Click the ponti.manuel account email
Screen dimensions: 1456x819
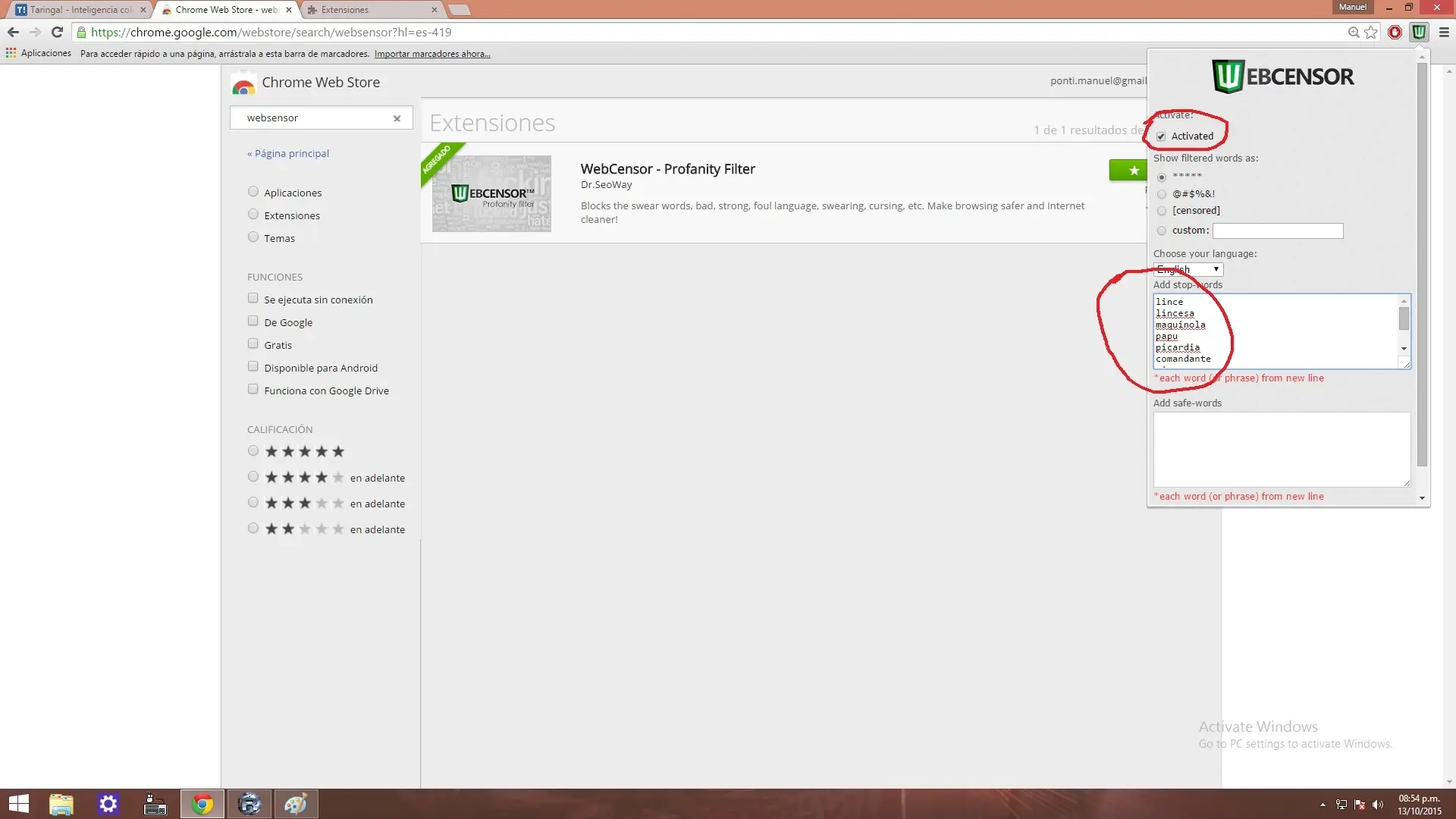(1098, 80)
